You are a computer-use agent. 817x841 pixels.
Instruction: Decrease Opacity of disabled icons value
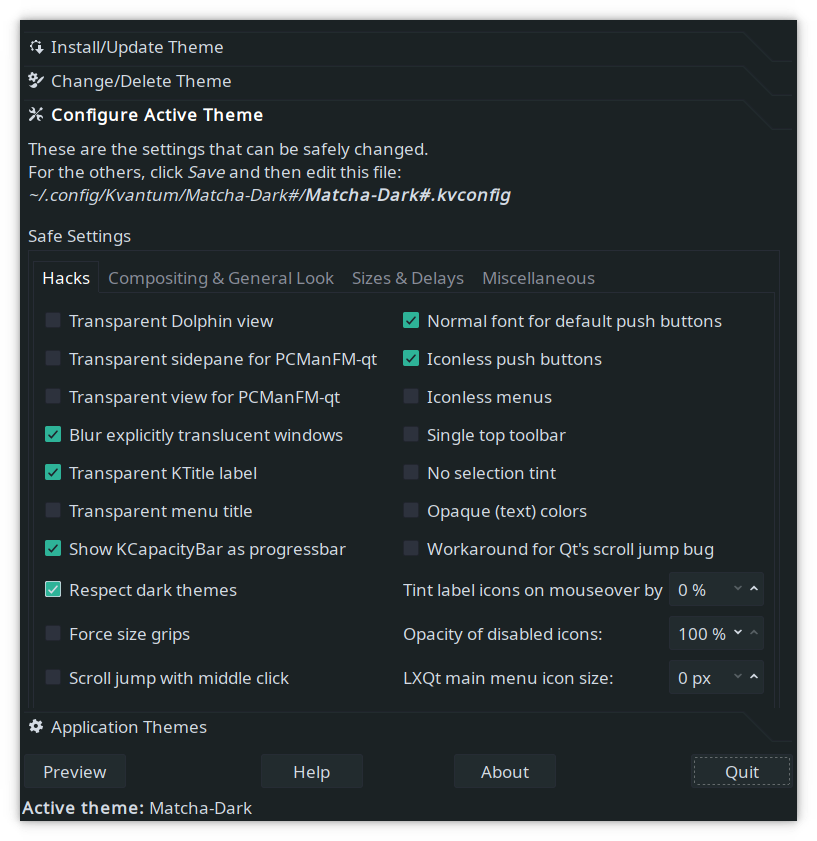(x=738, y=633)
